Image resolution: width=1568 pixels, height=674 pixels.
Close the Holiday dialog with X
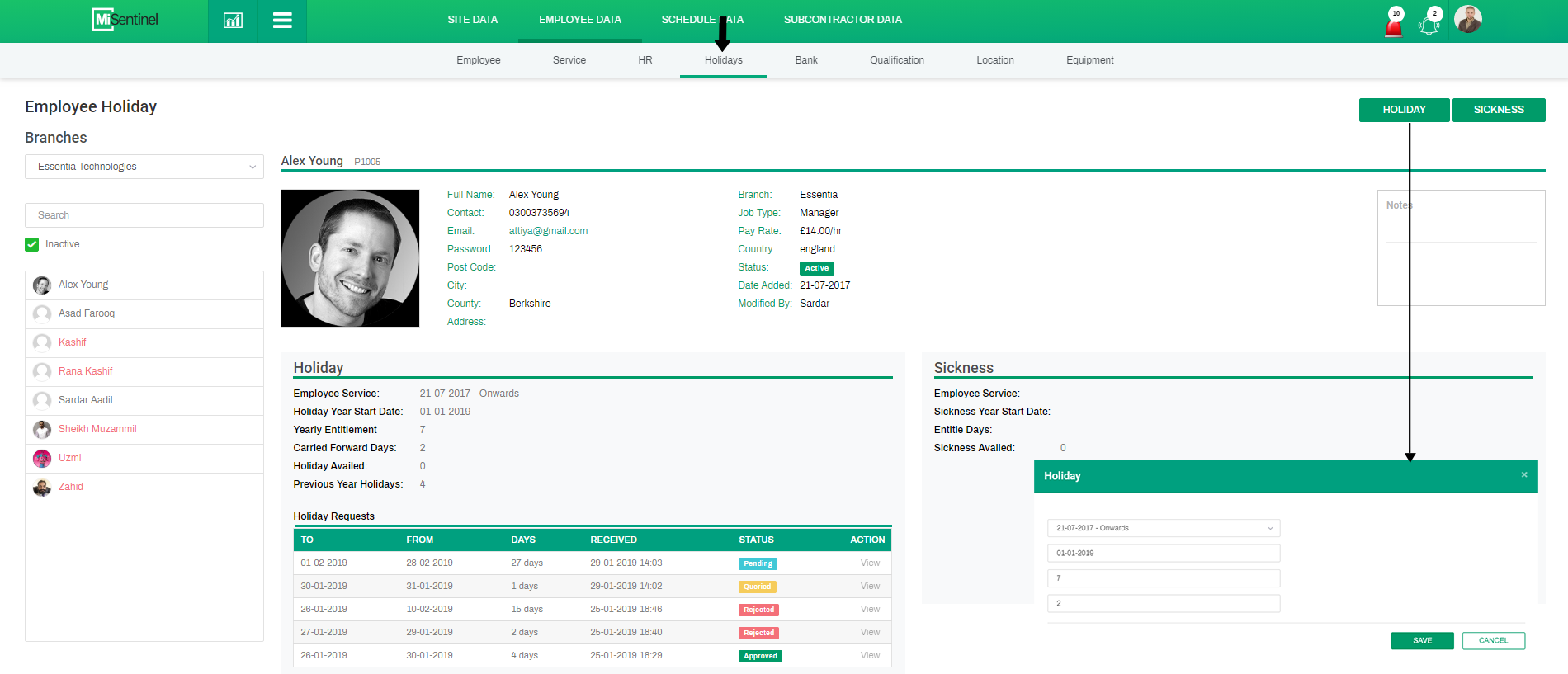1524,474
